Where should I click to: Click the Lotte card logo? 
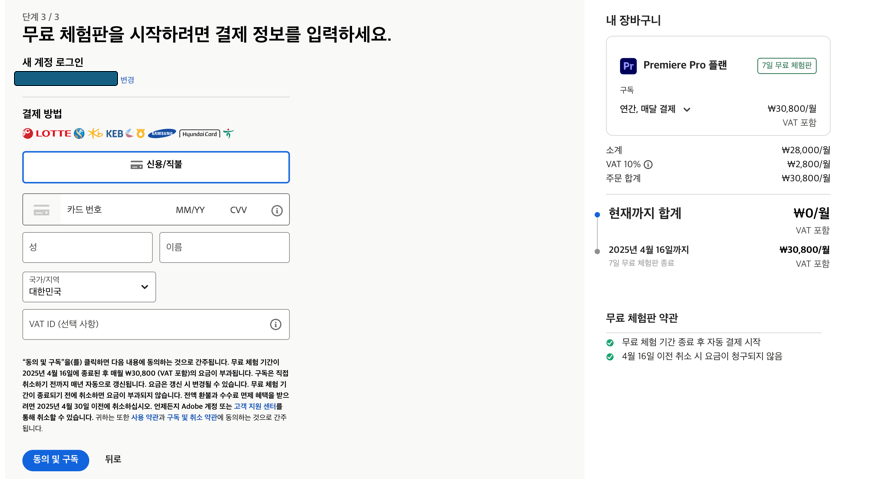47,134
